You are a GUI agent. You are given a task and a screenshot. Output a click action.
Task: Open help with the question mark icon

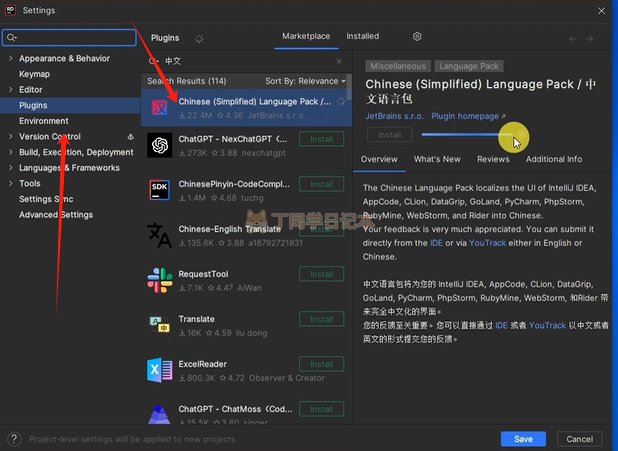[14, 439]
